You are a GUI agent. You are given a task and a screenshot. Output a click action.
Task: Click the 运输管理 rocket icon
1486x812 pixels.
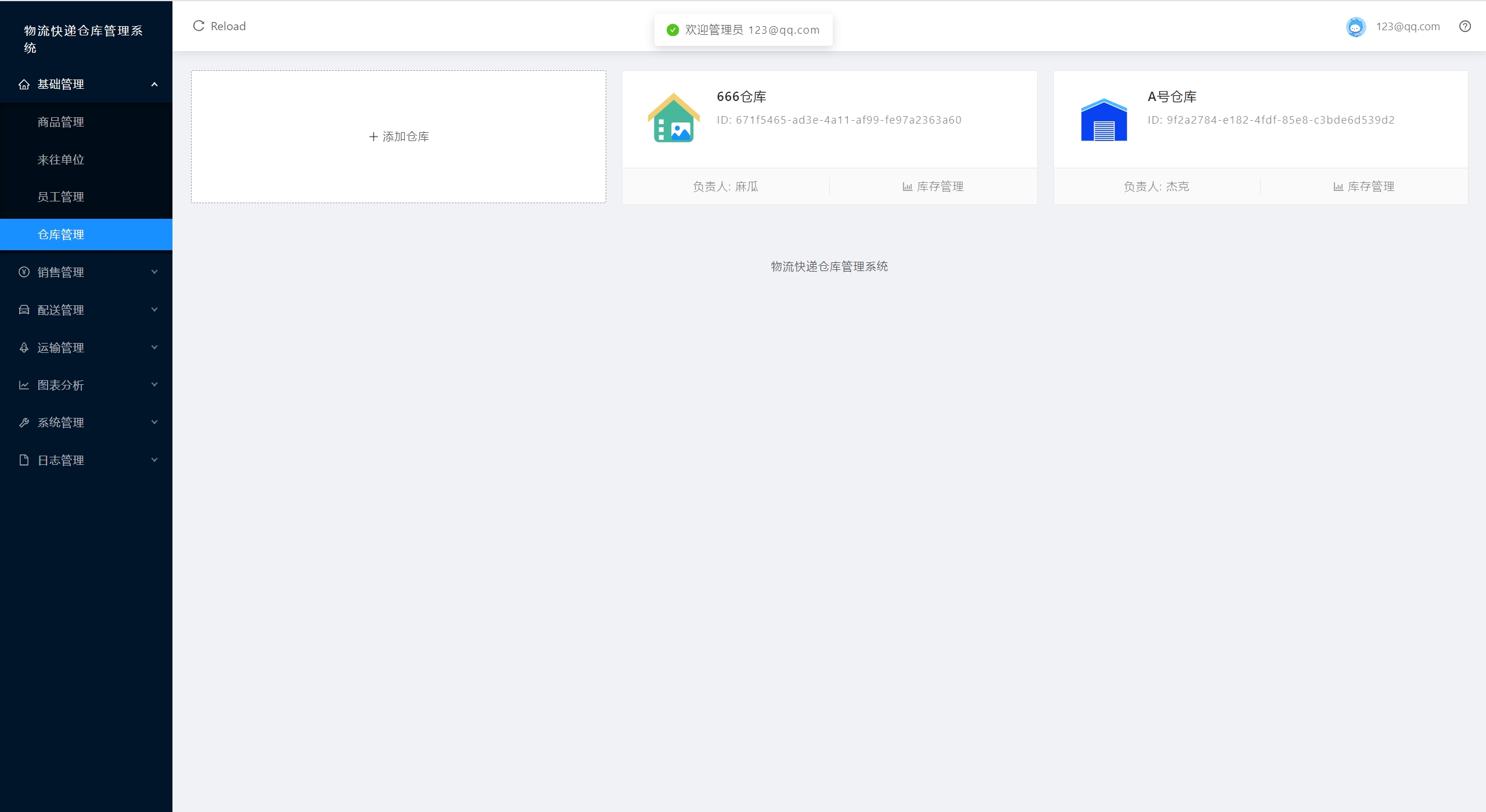click(x=24, y=348)
